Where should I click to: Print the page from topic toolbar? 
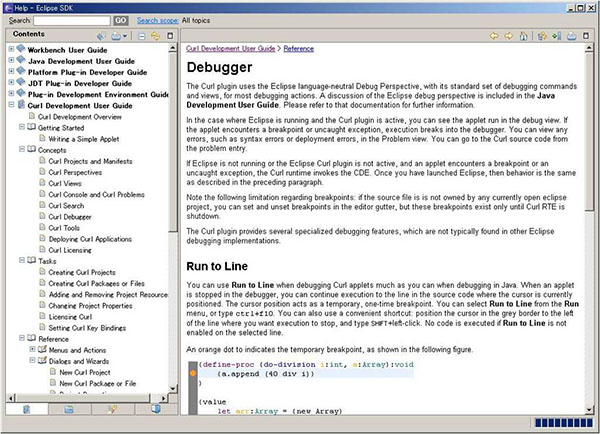tap(571, 36)
